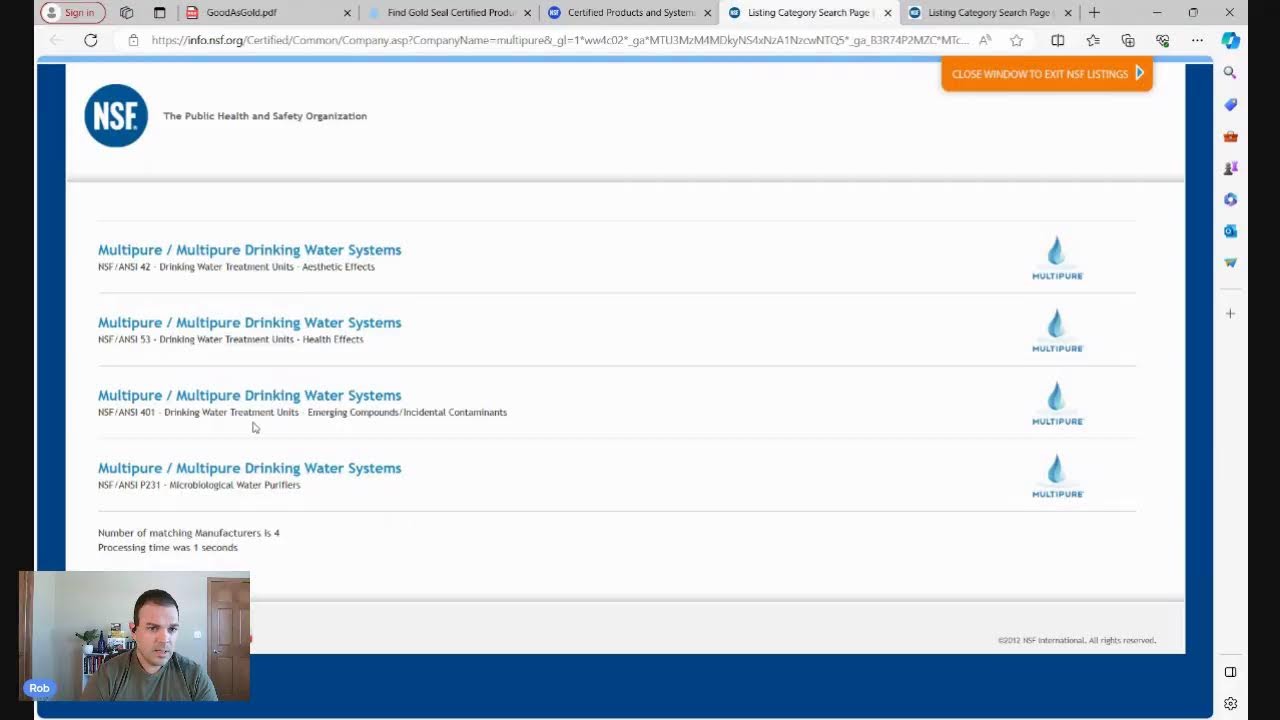Open the Copilot icon
Screen dimensions: 1280x720
[x=1231, y=40]
